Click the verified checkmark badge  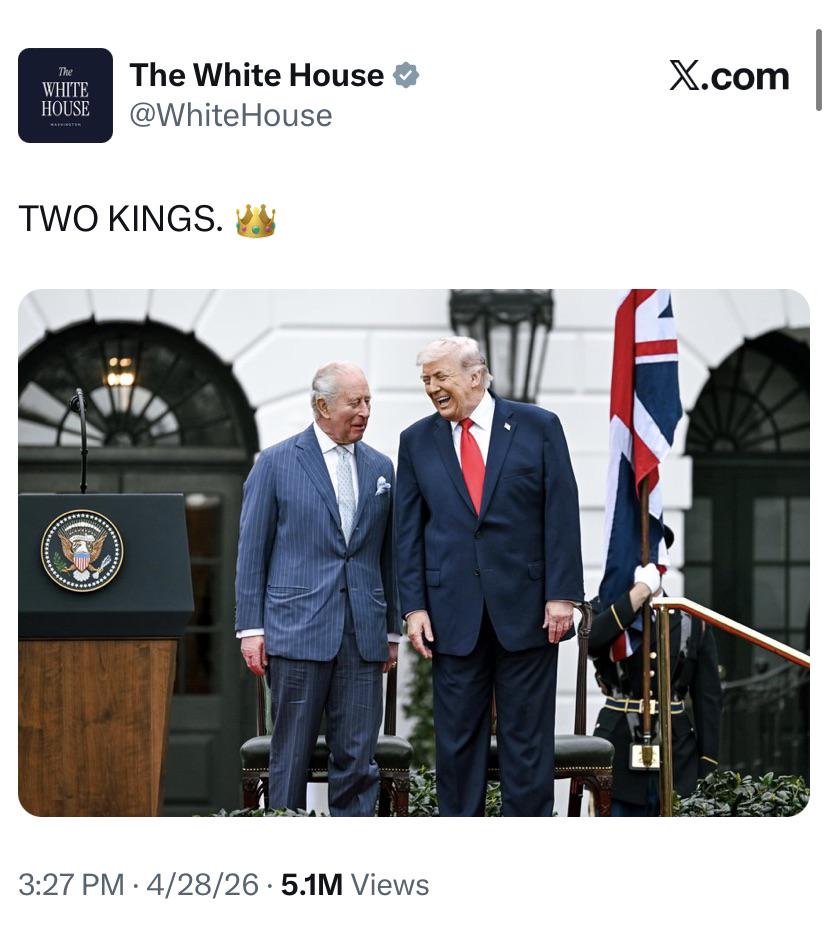[406, 75]
